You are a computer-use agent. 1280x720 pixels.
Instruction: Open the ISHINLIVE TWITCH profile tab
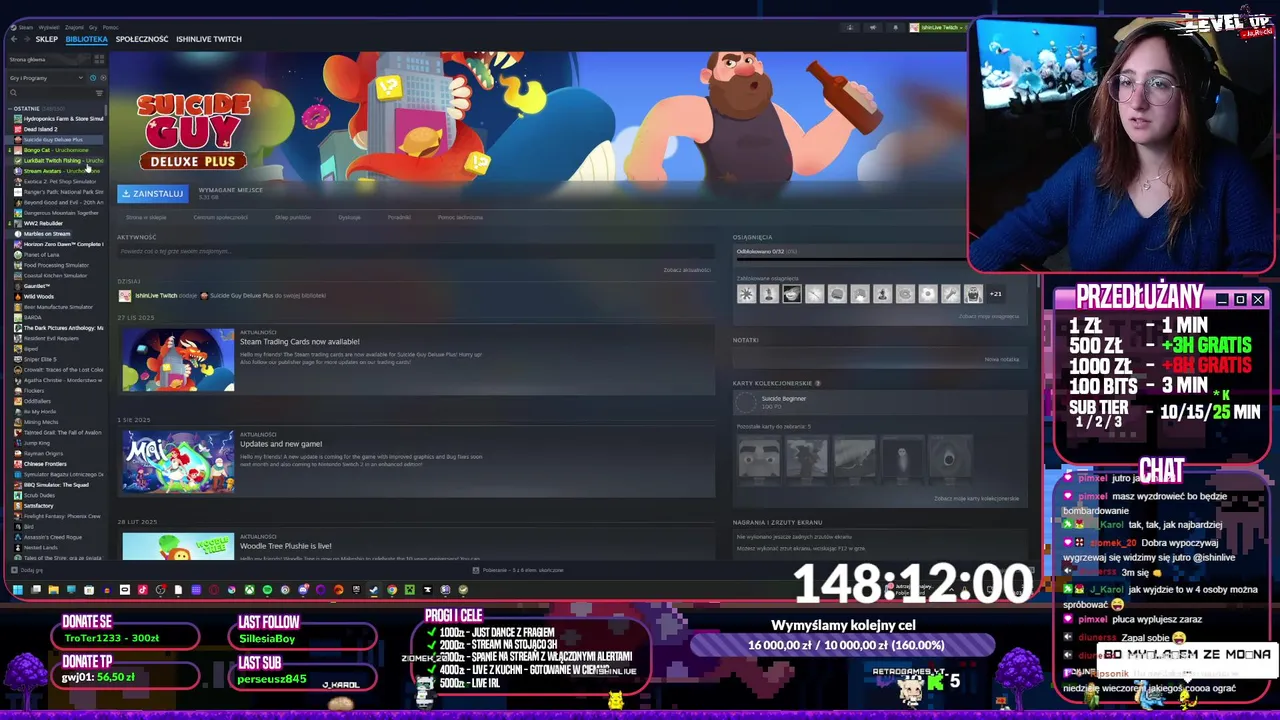(x=209, y=39)
